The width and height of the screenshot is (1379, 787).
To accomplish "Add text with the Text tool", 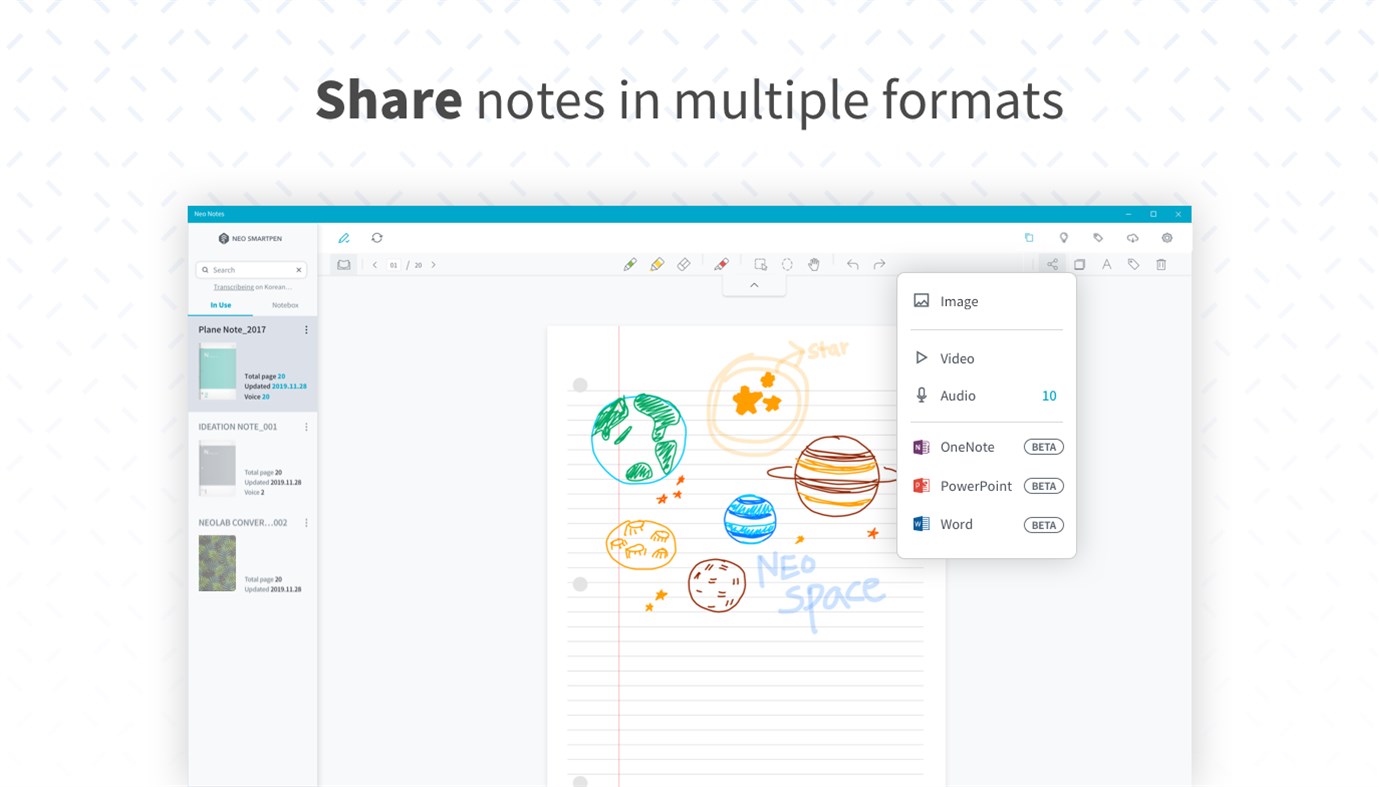I will (x=1106, y=263).
